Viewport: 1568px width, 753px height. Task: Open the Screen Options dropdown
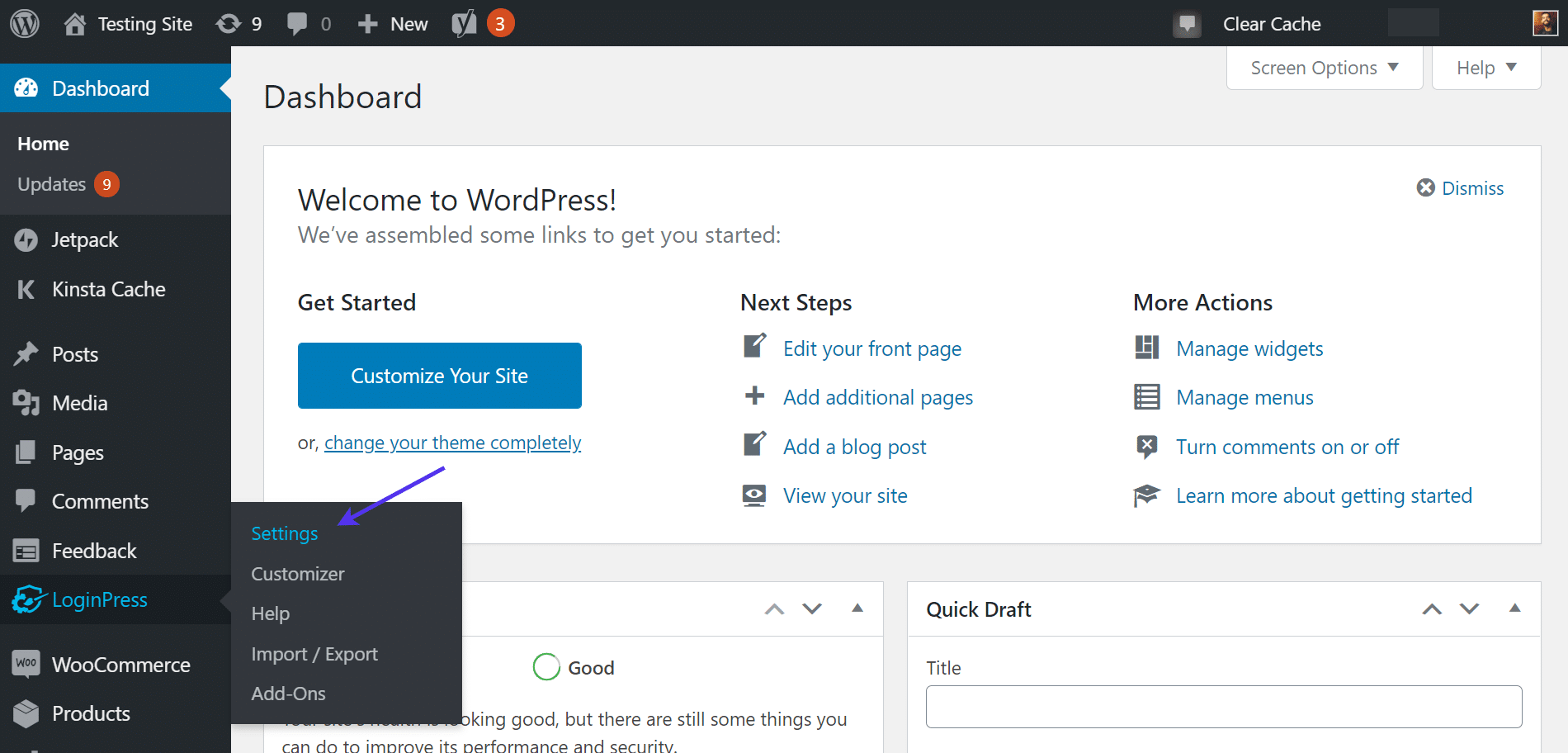point(1323,68)
